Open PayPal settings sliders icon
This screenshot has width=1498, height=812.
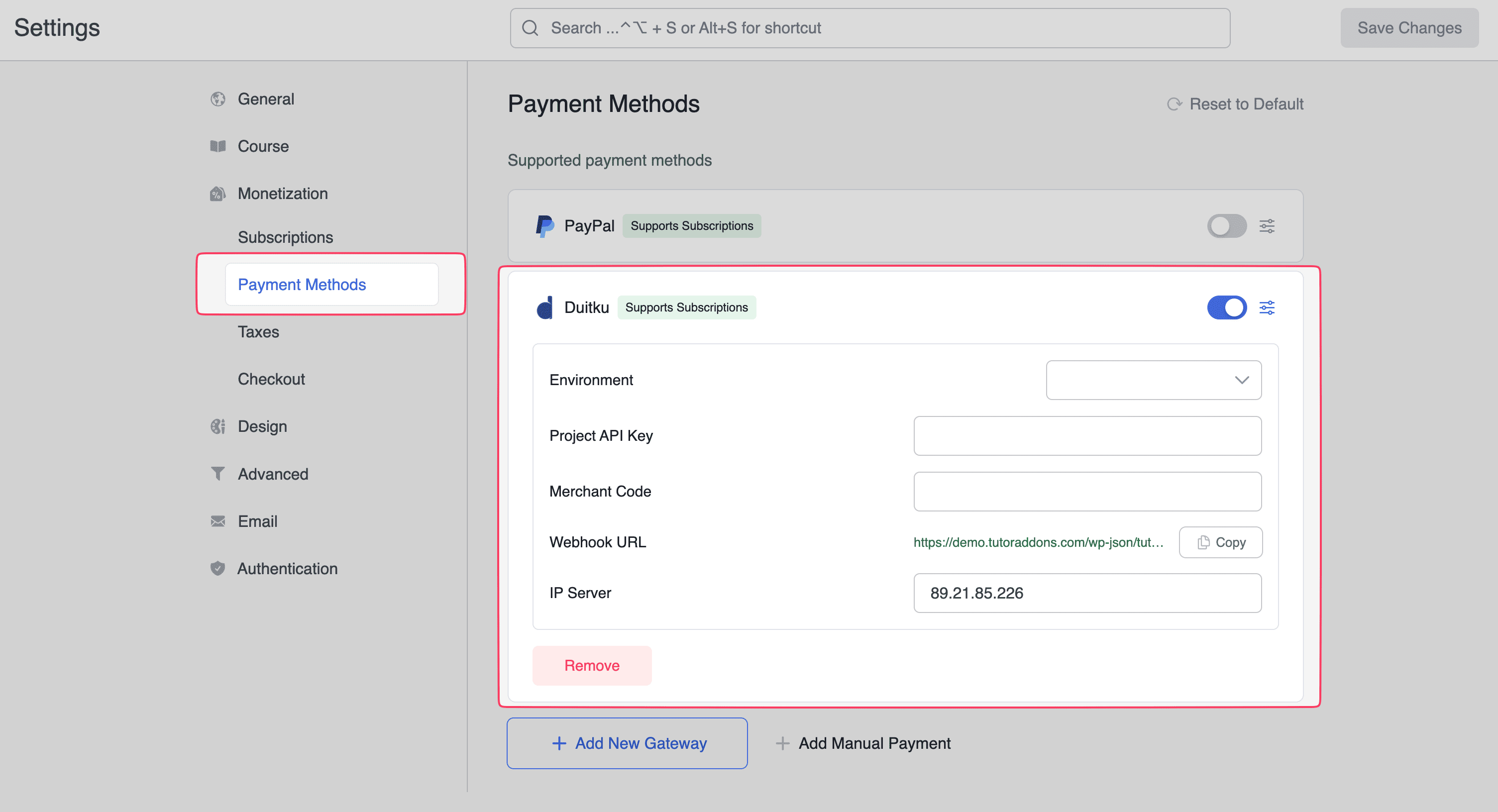click(x=1267, y=225)
